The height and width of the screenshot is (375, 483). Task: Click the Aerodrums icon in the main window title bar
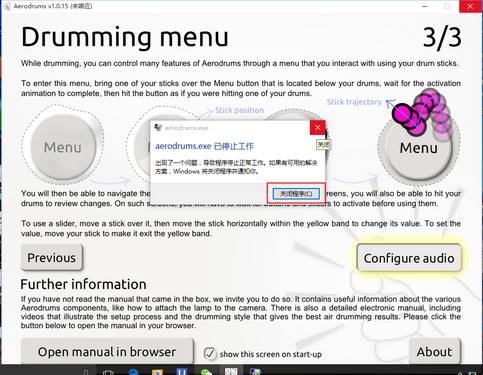coord(7,6)
